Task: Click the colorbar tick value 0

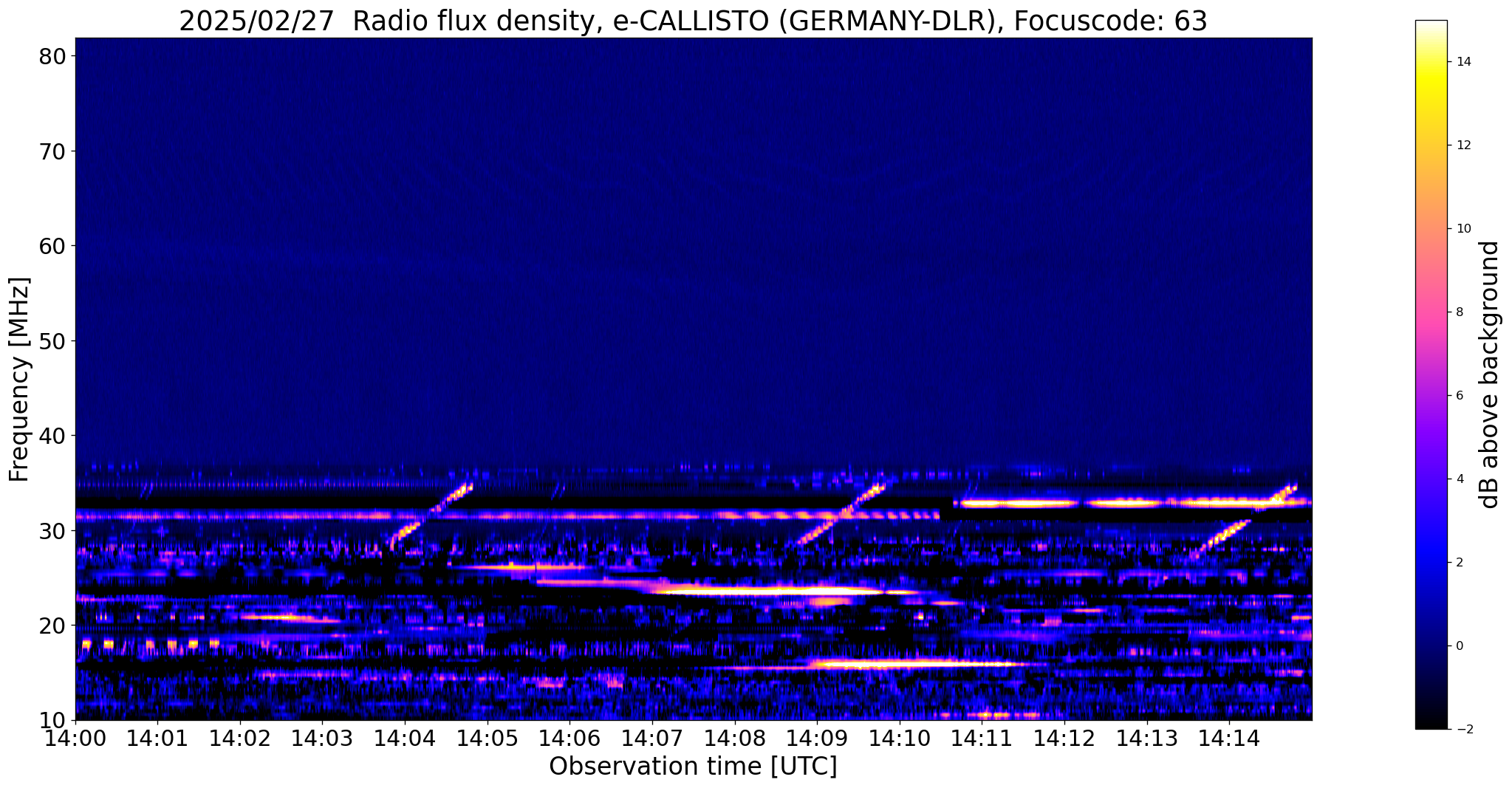Action: (x=1459, y=646)
